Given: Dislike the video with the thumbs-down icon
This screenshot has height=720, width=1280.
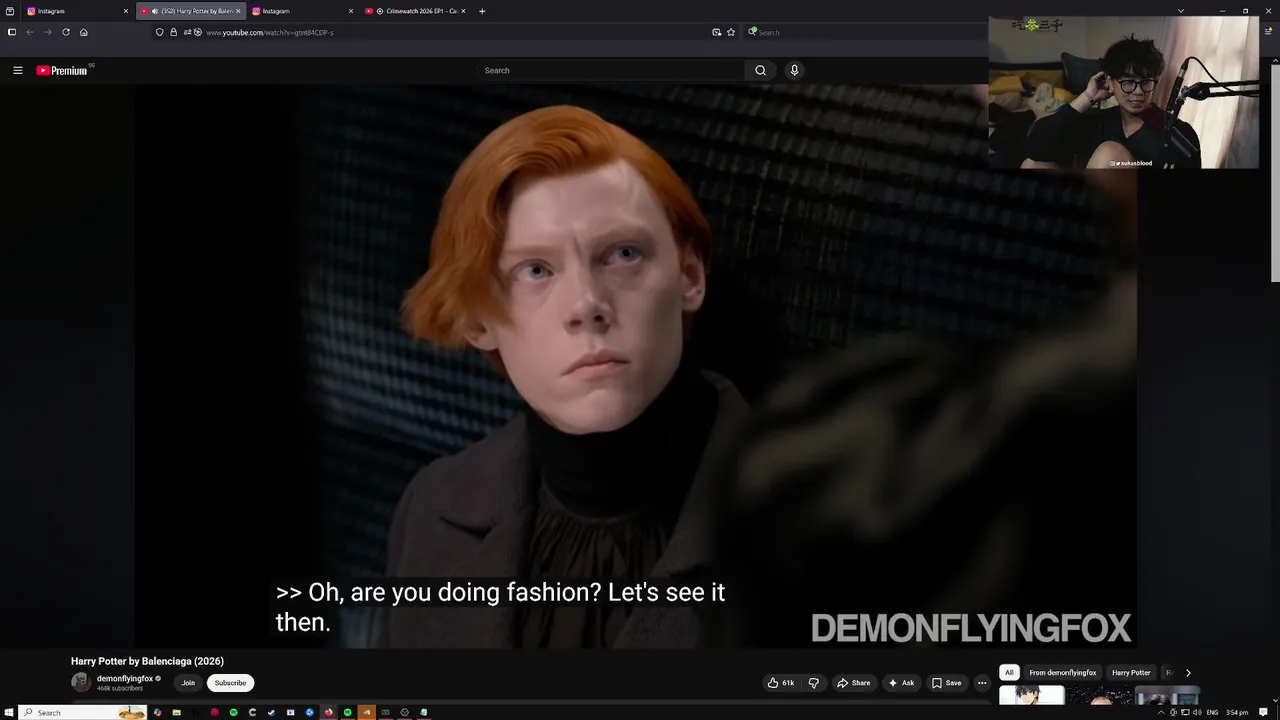Looking at the screenshot, I should click(x=813, y=683).
